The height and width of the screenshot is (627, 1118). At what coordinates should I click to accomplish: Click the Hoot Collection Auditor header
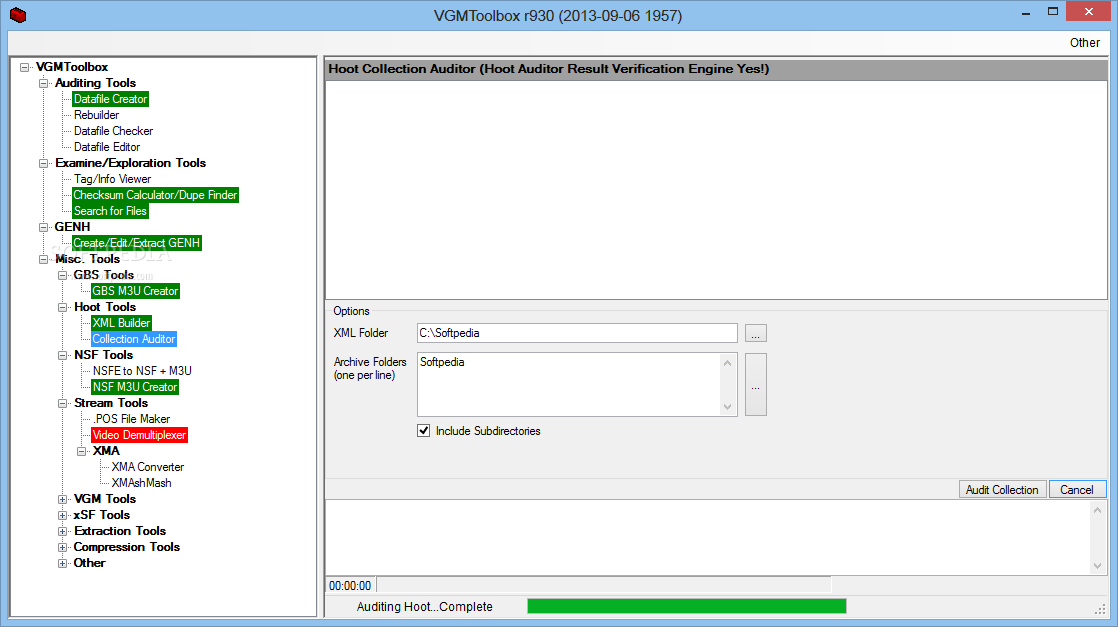pos(717,69)
